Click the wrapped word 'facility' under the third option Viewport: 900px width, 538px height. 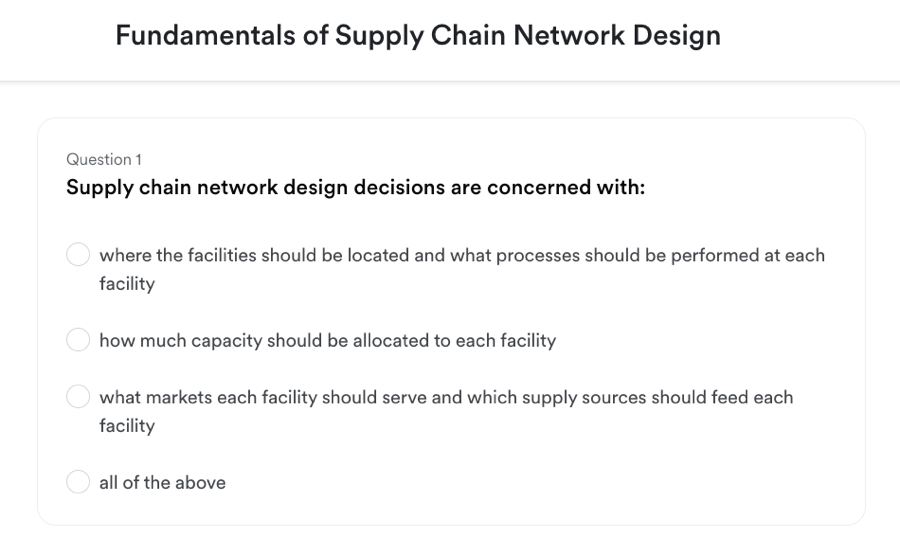click(127, 426)
